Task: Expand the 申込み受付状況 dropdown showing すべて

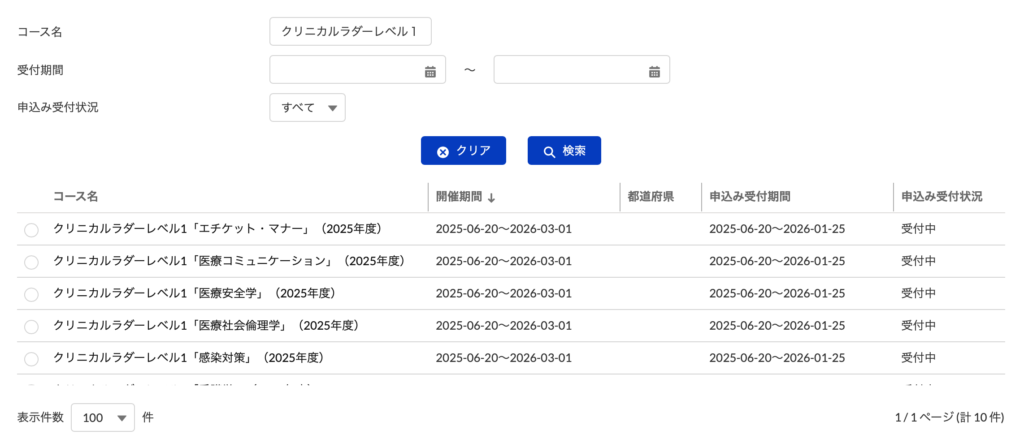Action: pyautogui.click(x=307, y=107)
